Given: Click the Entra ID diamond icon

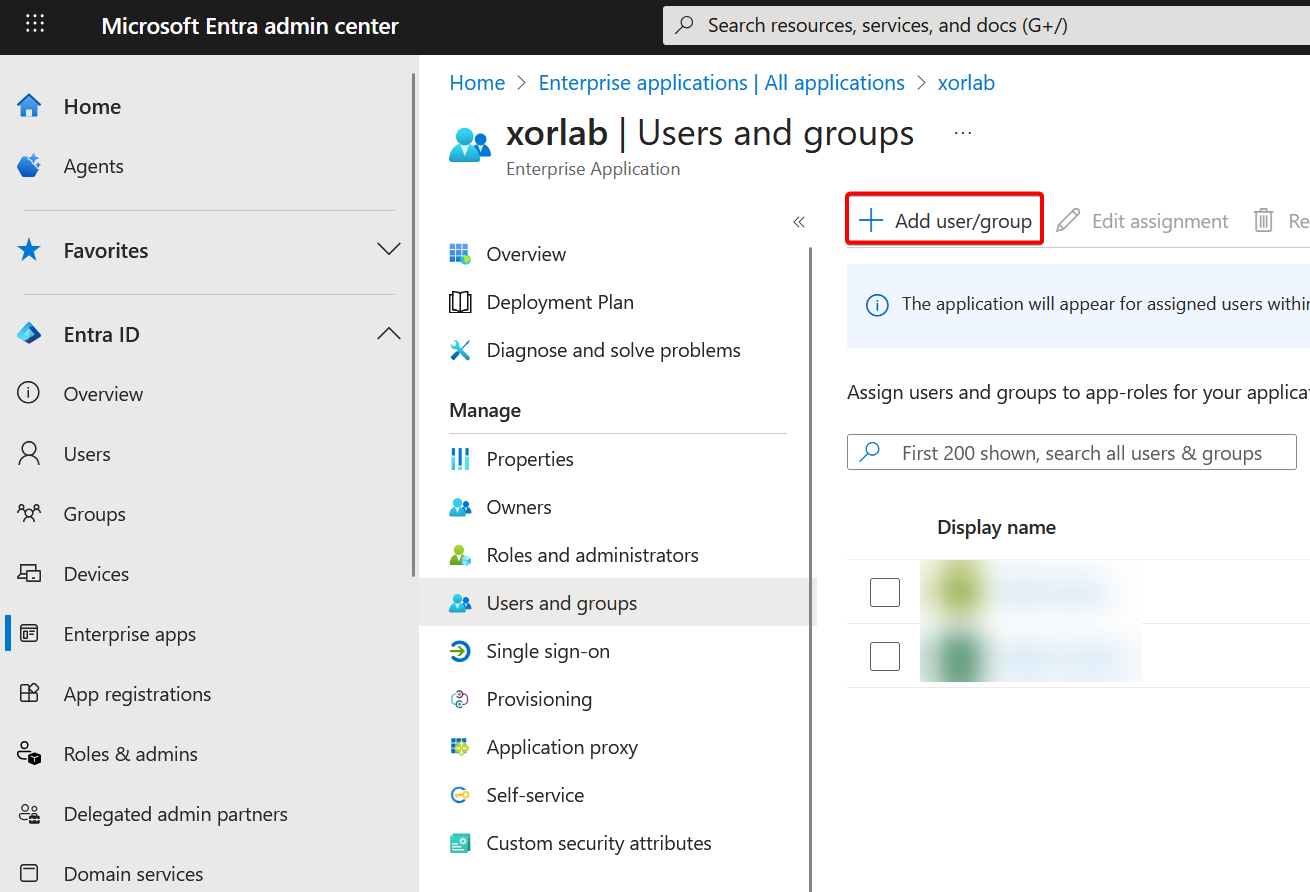Looking at the screenshot, I should (x=29, y=334).
